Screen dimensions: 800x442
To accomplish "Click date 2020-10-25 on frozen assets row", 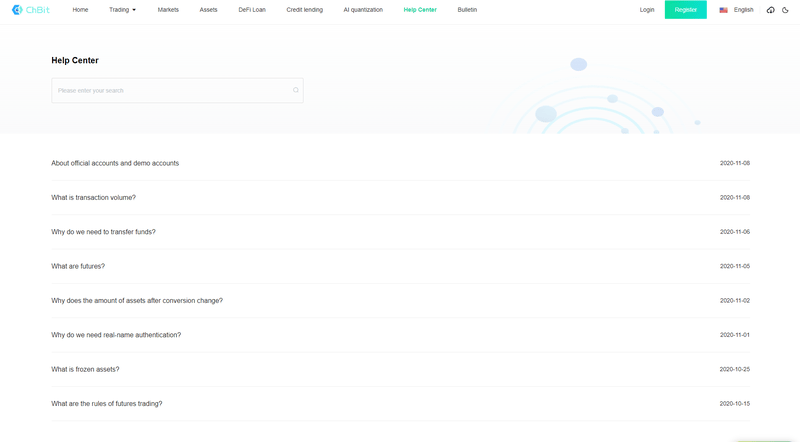I will (x=735, y=369).
